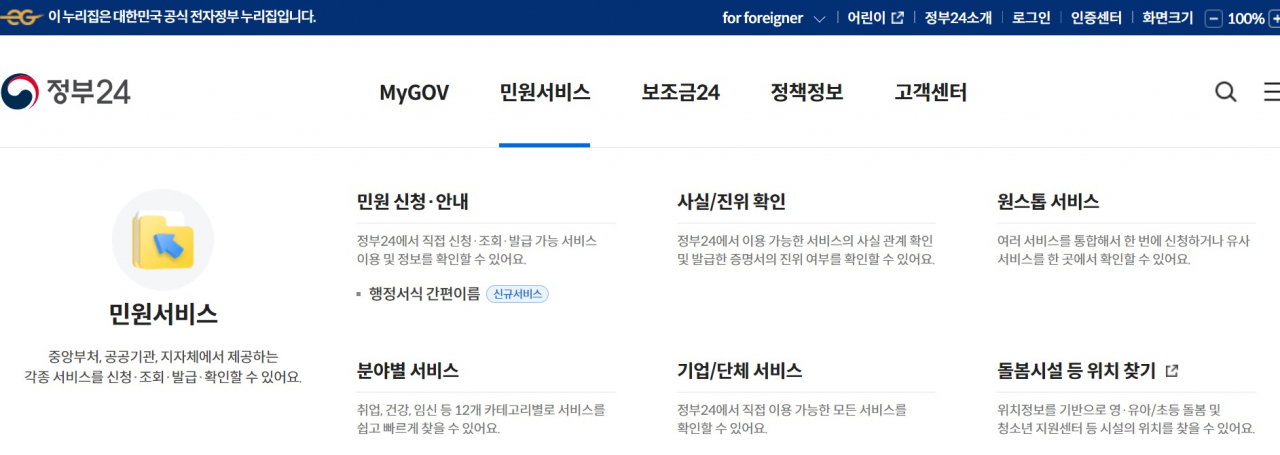Open the 원스톱 서비스 section
Viewport: 1280px width, 455px height.
[x=1048, y=201]
